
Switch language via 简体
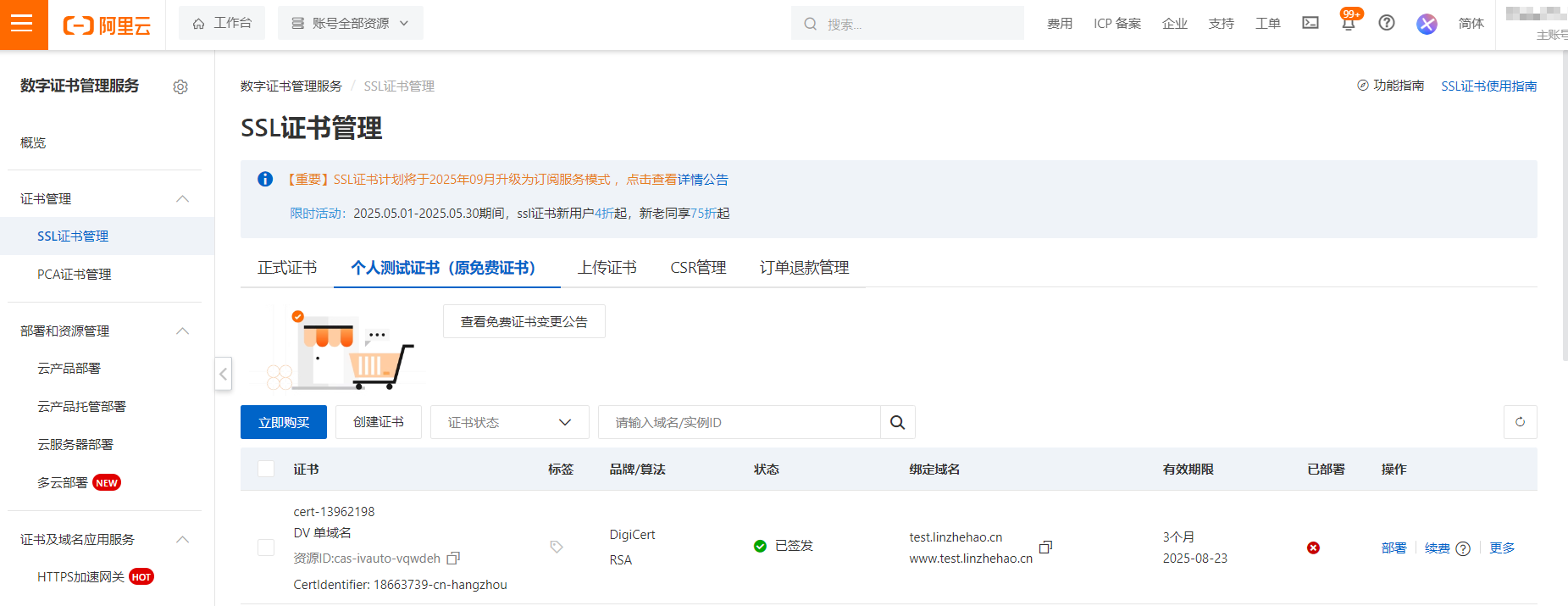click(x=1471, y=24)
